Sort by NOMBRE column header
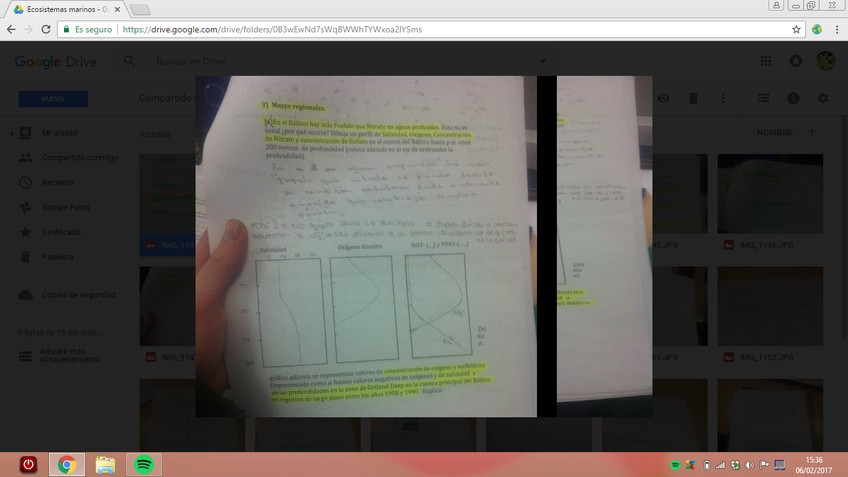848x477 pixels. [774, 132]
